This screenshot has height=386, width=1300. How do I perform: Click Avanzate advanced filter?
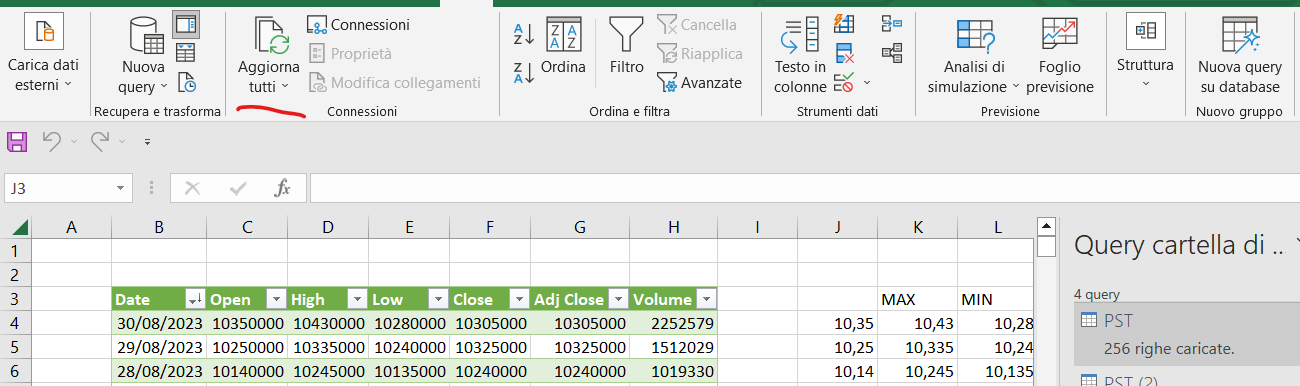click(699, 83)
